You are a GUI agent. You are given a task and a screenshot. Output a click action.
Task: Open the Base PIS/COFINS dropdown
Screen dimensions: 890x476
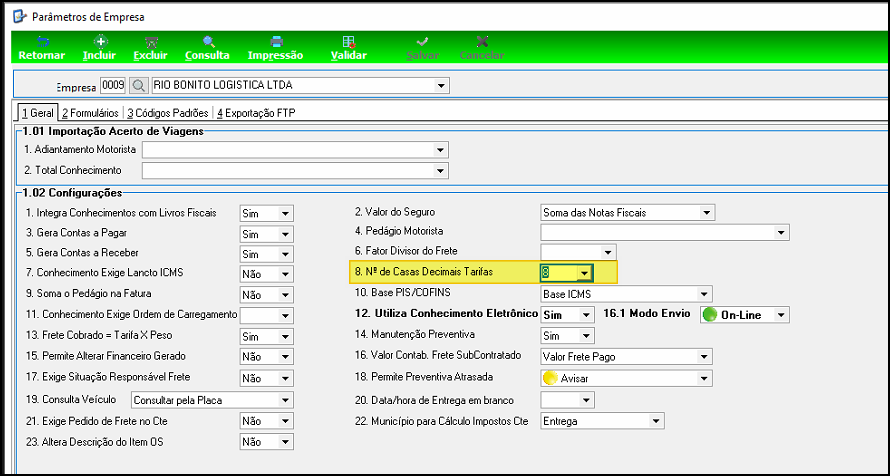(x=704, y=294)
